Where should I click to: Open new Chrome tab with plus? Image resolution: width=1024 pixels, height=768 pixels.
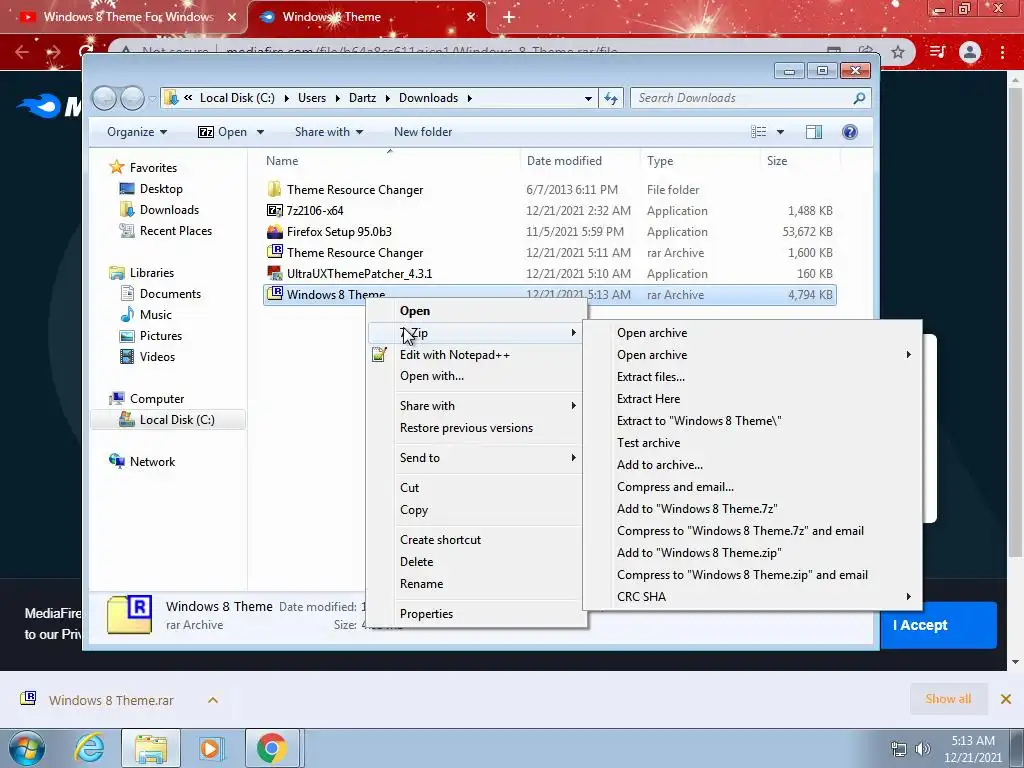(509, 17)
